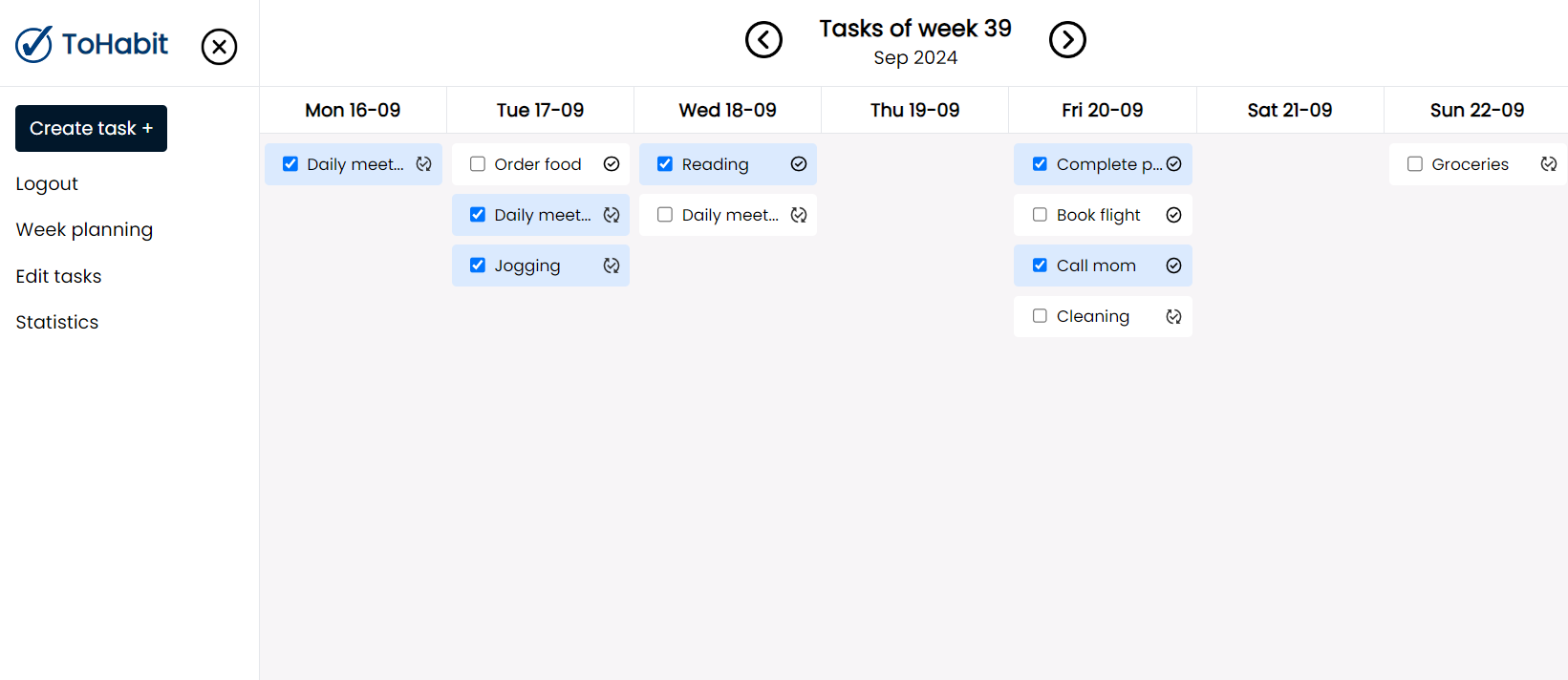Go to the next week arrow
Image resolution: width=1568 pixels, height=680 pixels.
point(1067,40)
